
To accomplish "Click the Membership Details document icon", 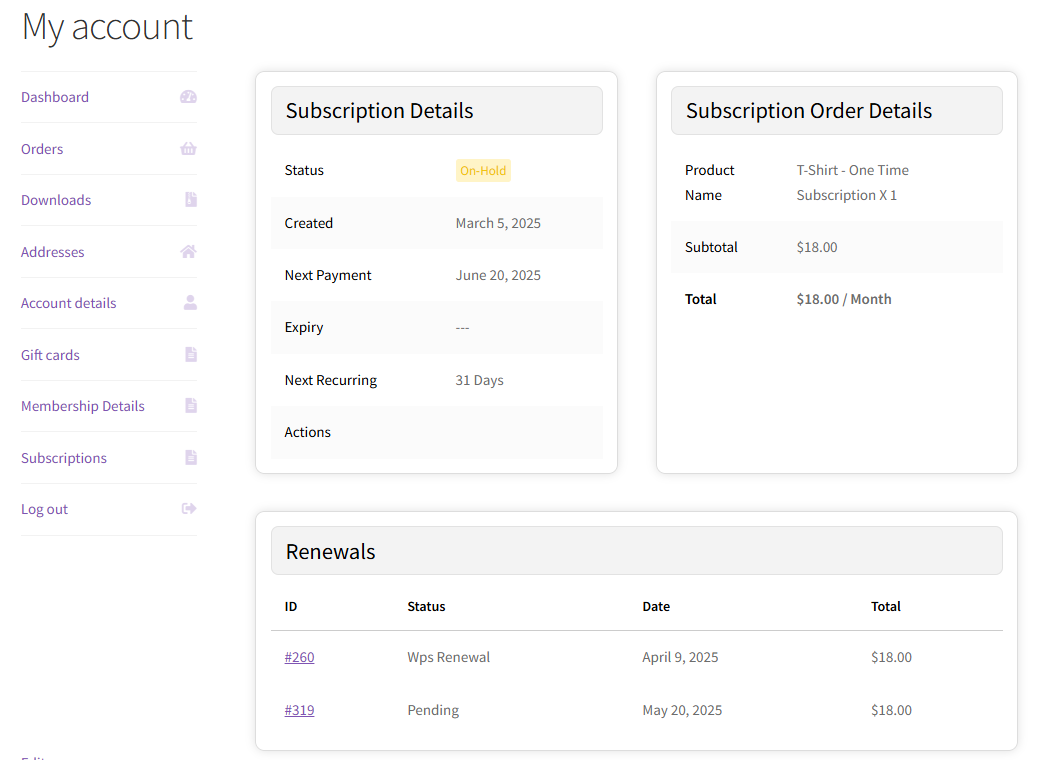I will point(191,406).
